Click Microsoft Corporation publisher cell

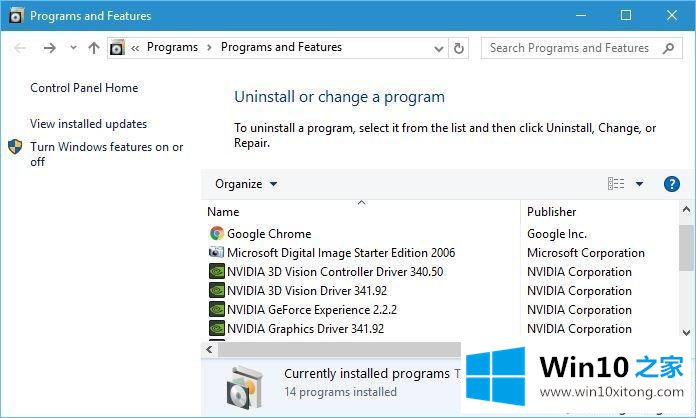tap(586, 253)
